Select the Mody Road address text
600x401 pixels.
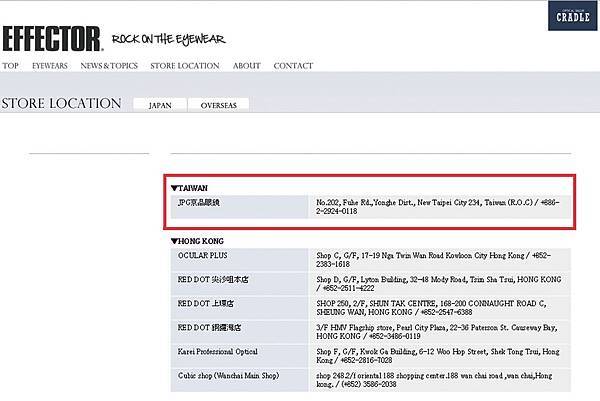click(439, 284)
